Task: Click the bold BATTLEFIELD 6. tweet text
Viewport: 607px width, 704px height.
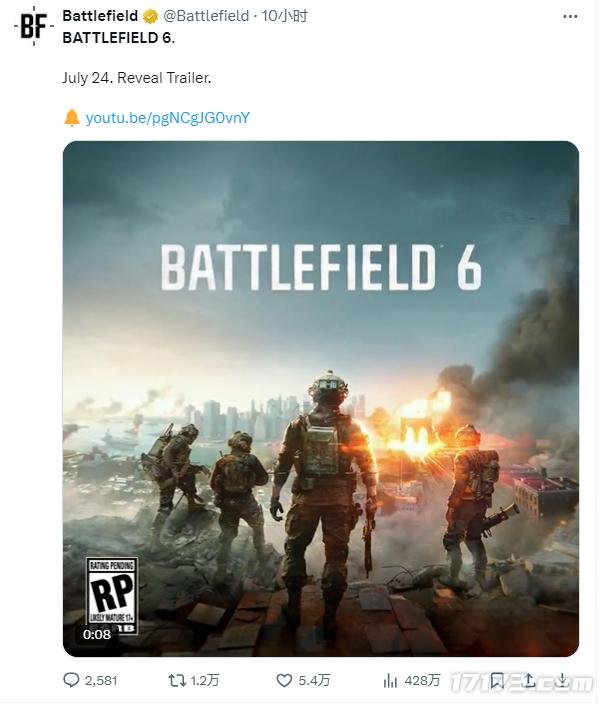Action: coord(118,38)
